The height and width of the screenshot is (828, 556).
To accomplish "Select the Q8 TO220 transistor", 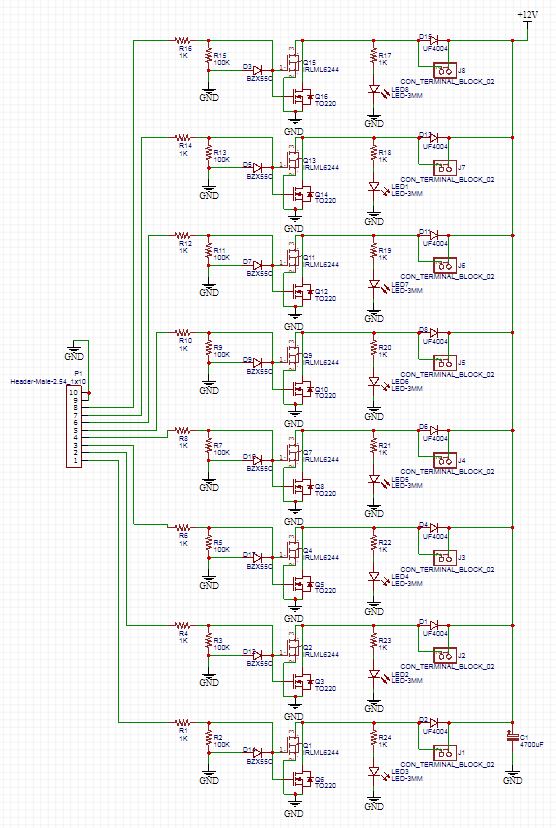I will point(301,486).
